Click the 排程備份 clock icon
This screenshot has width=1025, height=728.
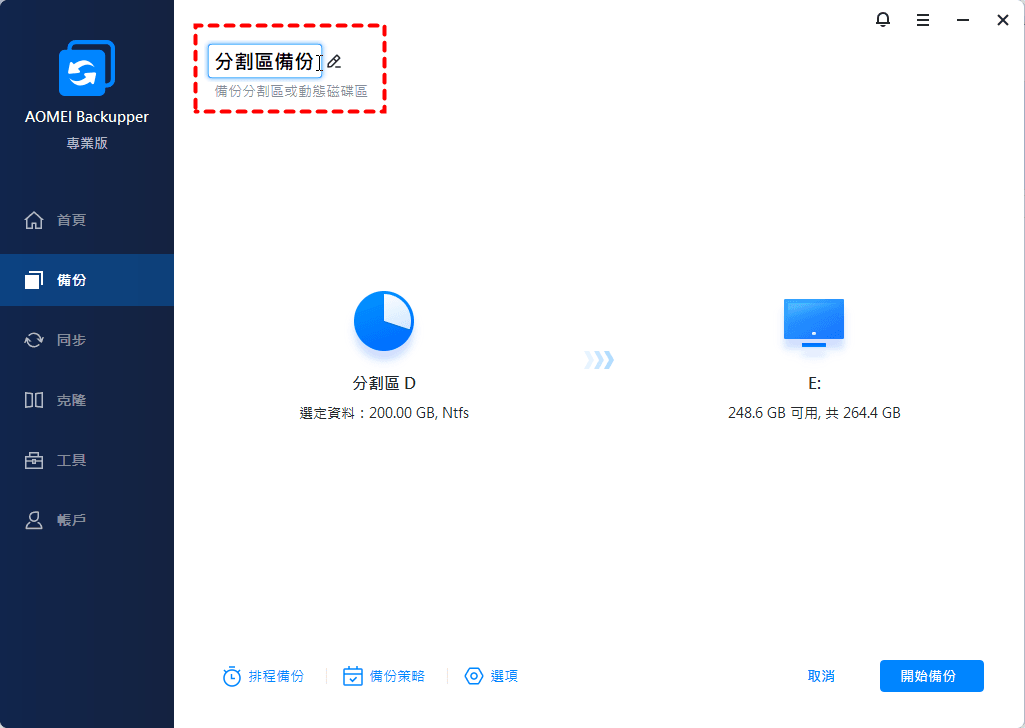tap(231, 676)
